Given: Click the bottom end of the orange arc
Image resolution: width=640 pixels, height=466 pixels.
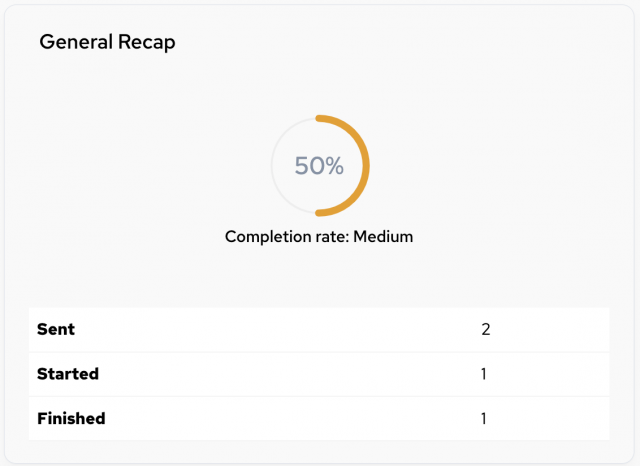Looking at the screenshot, I should point(320,213).
